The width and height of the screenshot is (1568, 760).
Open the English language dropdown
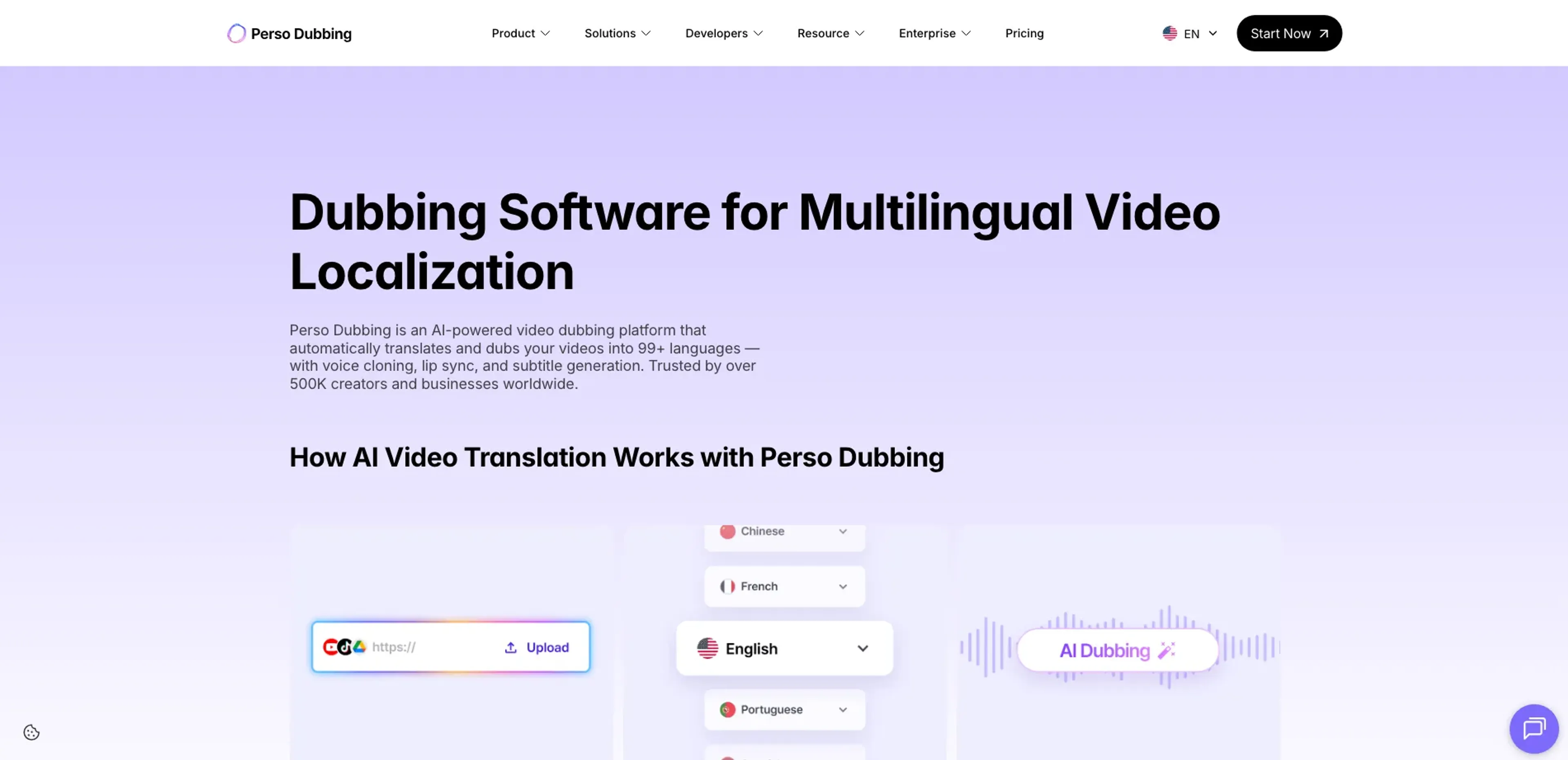pos(784,648)
